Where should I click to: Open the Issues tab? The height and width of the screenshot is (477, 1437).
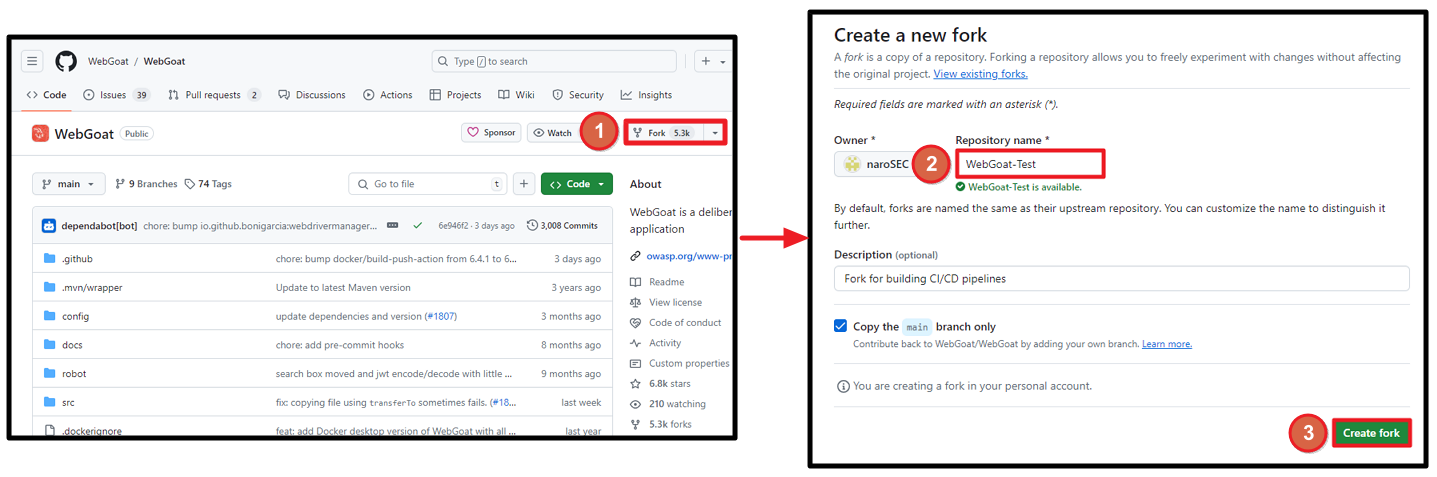(117, 95)
